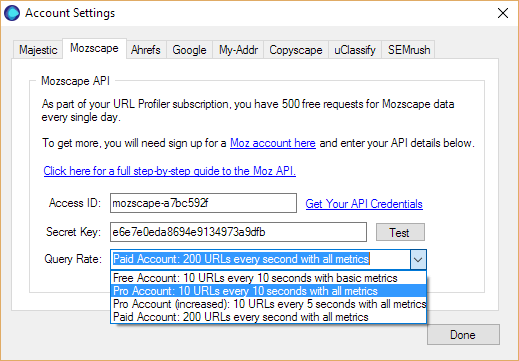
Task: Go to the My-Addr tab
Action: coord(238,50)
